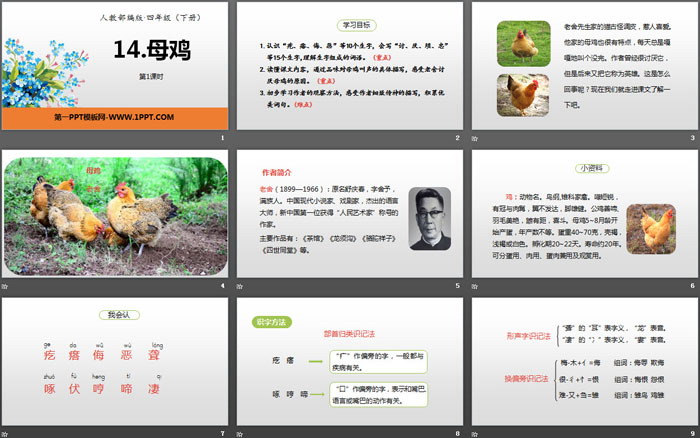Click the black-and-white portrait of 老舍
The width and height of the screenshot is (700, 438).
point(430,218)
